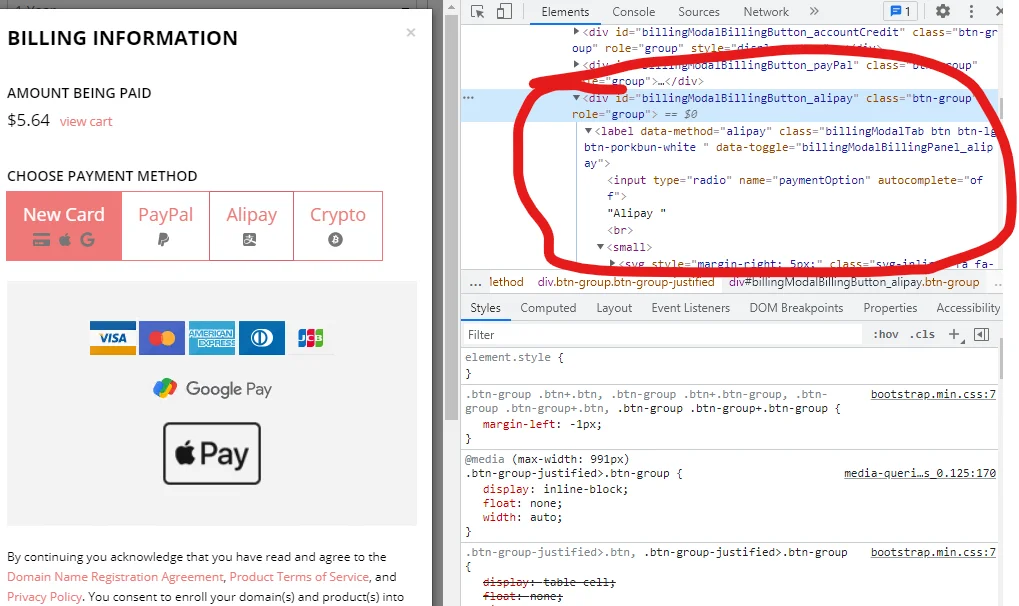
Task: Open the Styles pane tab
Action: click(485, 308)
